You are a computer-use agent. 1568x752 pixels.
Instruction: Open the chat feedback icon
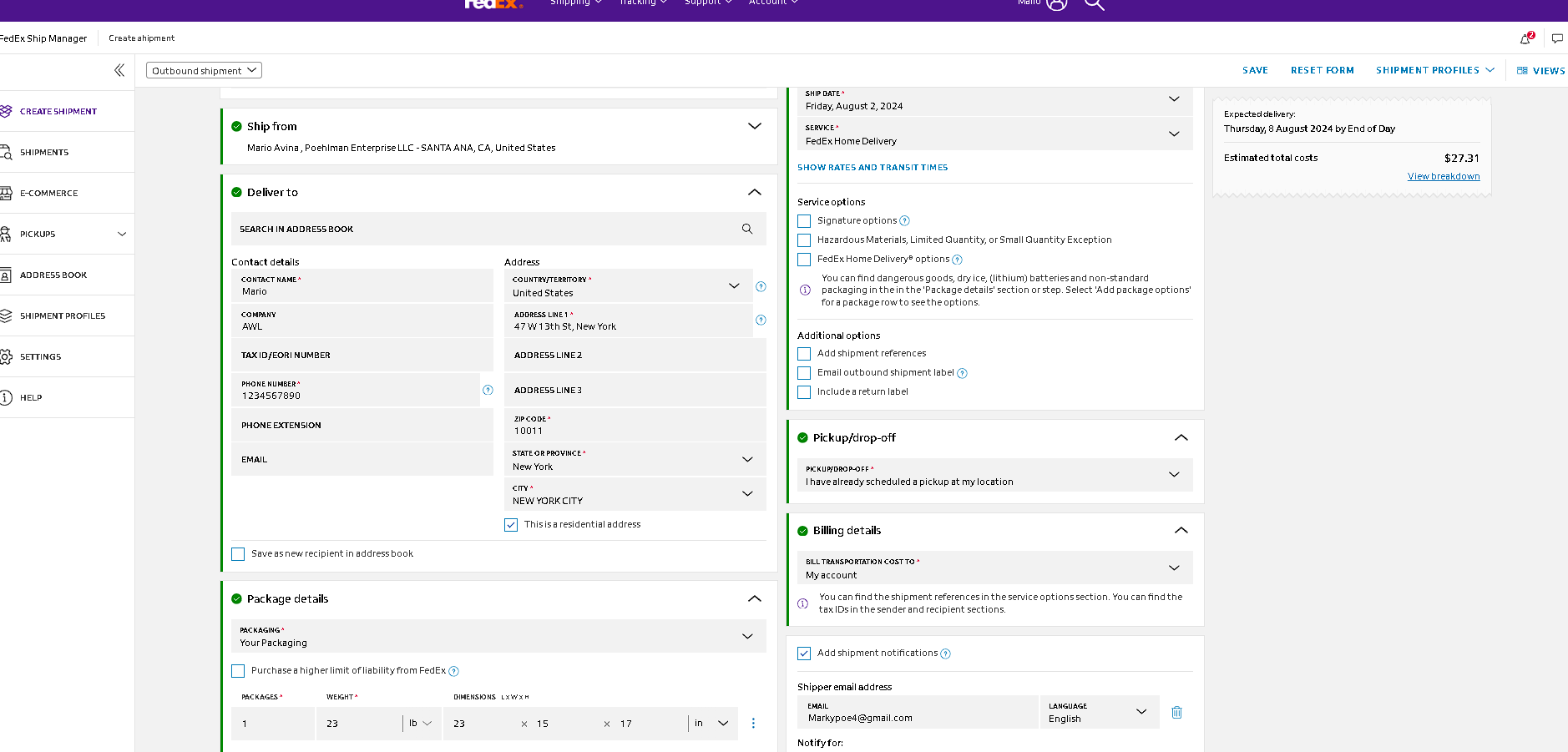pos(1557,38)
